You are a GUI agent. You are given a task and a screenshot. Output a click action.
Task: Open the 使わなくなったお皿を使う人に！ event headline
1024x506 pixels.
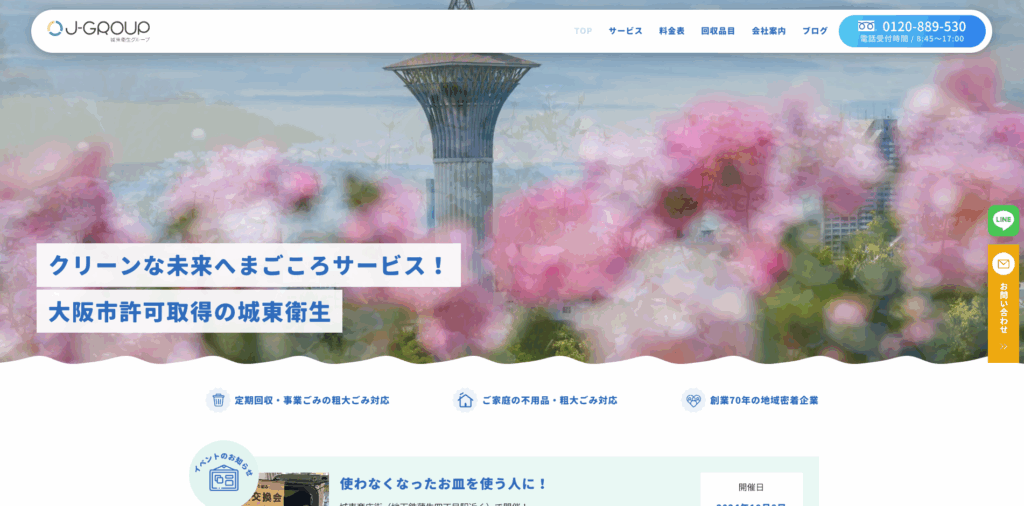(x=443, y=484)
